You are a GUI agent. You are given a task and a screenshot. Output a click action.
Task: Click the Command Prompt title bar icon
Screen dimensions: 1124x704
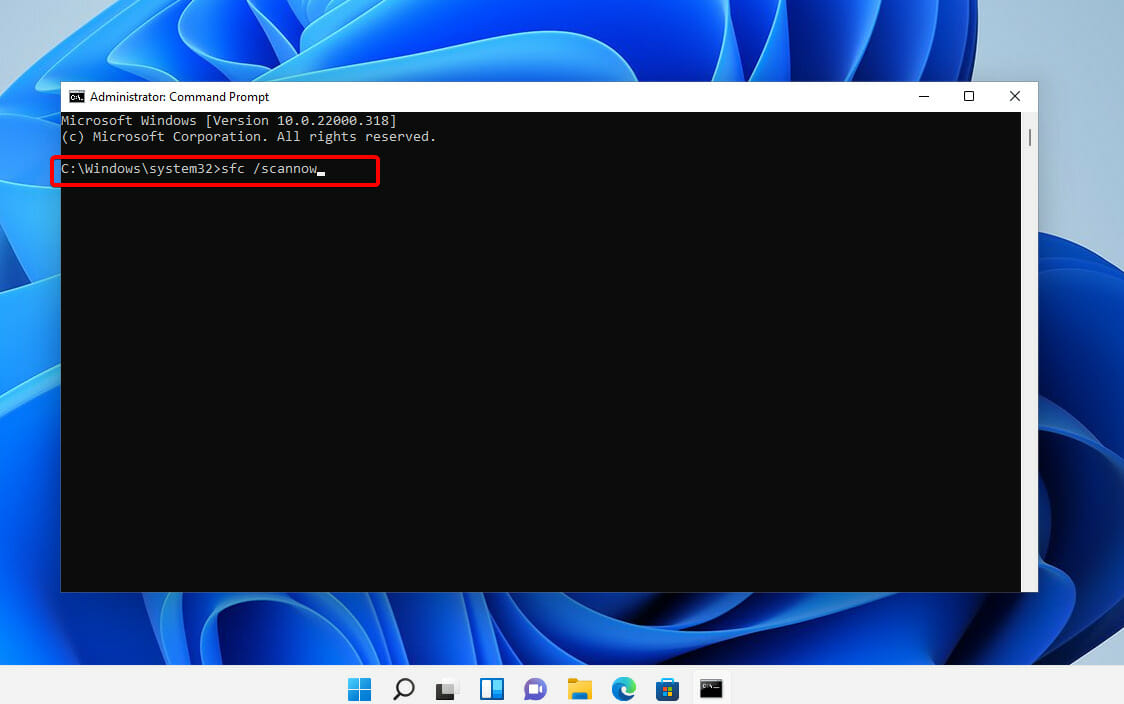pos(77,97)
